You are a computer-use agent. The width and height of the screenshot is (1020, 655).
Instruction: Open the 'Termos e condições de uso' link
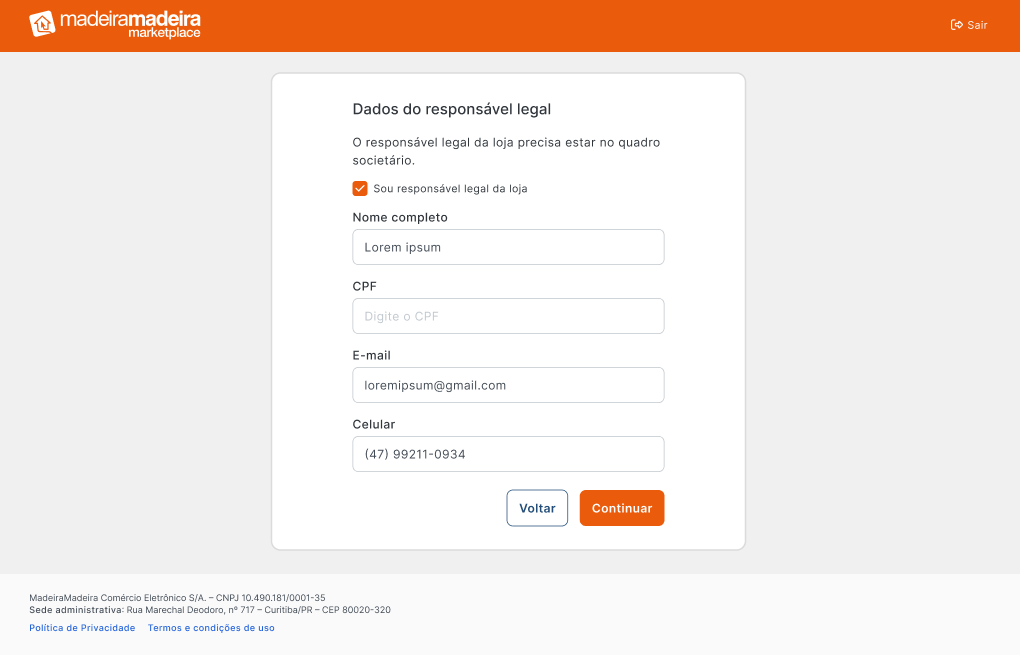coord(211,628)
